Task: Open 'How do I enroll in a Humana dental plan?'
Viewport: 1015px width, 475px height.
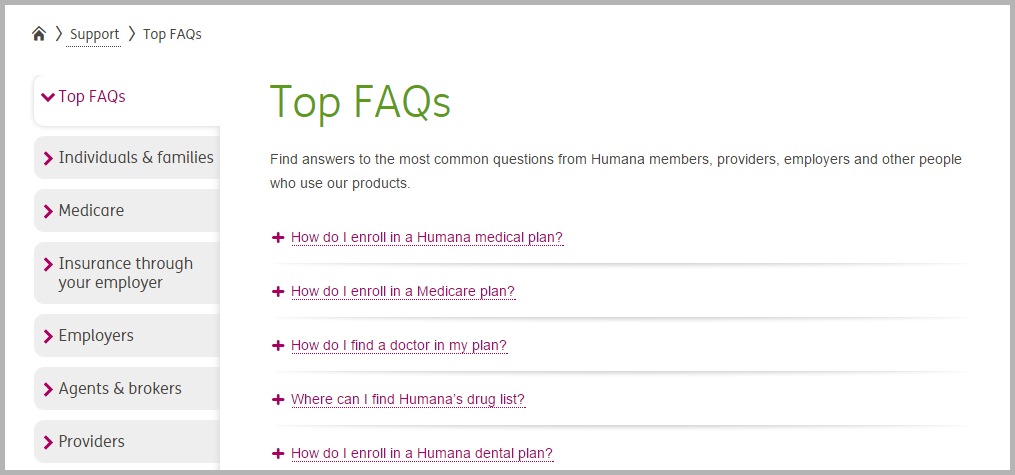Action: (x=422, y=454)
